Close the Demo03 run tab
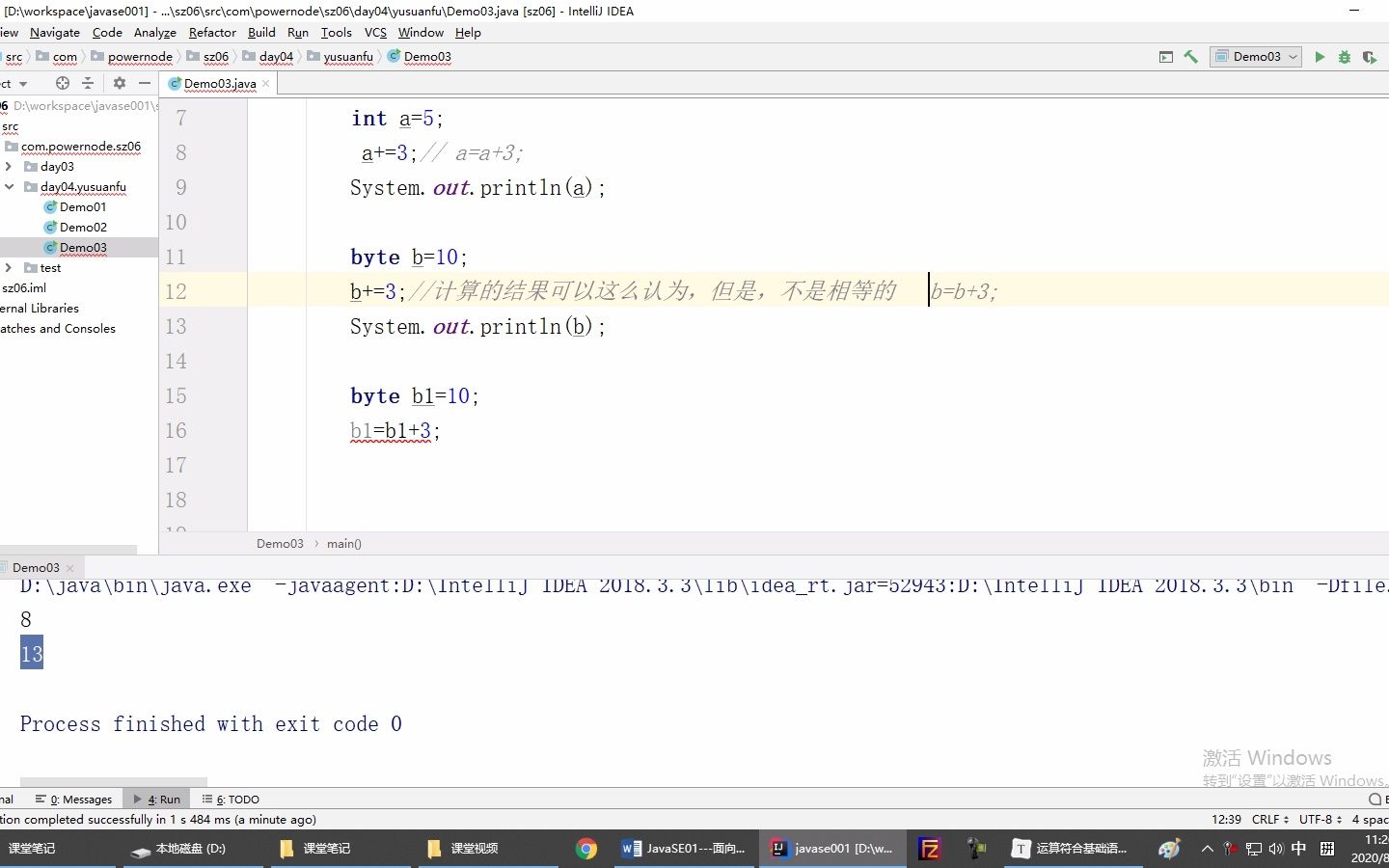This screenshot has width=1389, height=868. [69, 568]
